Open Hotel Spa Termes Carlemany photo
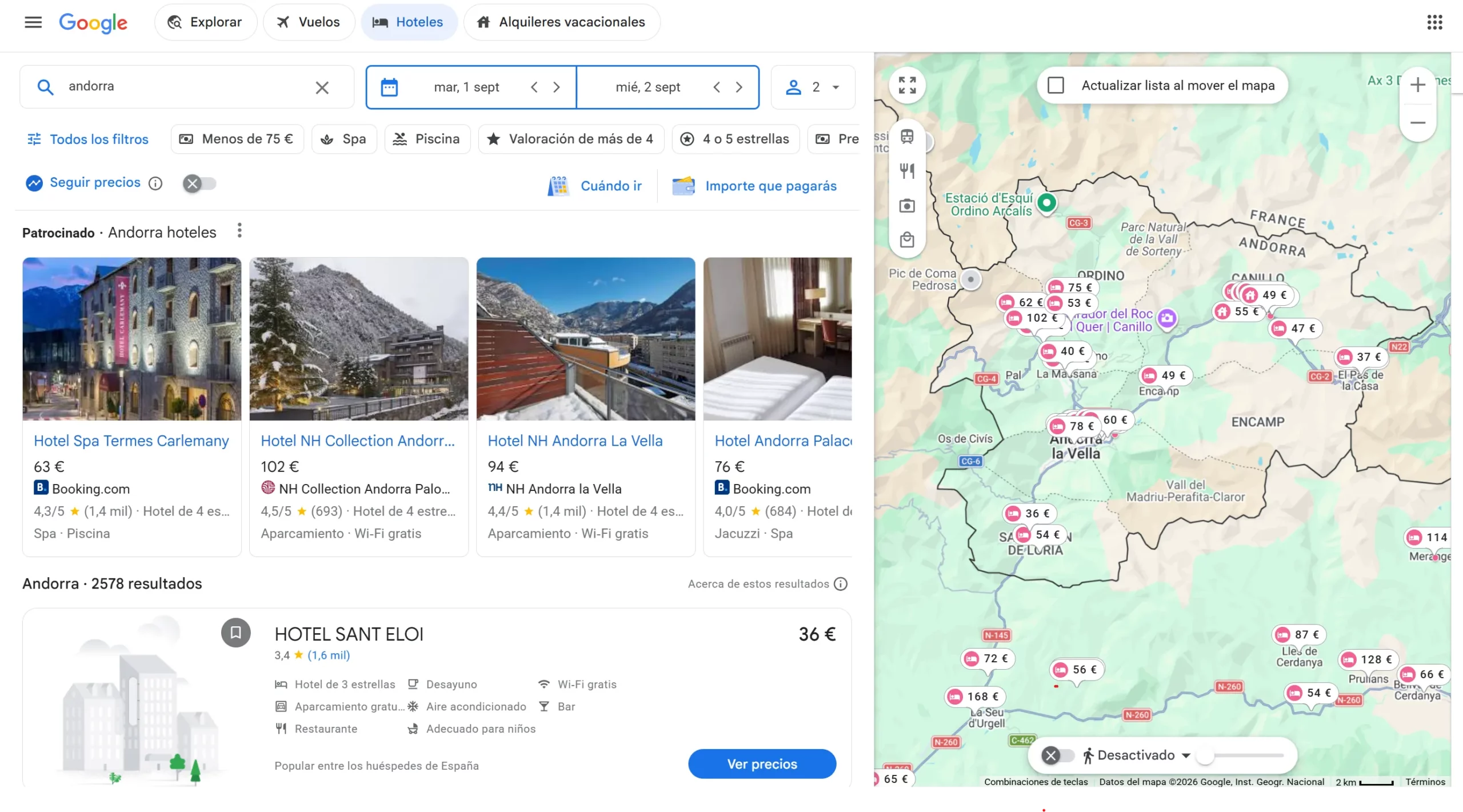This screenshot has width=1463, height=812. click(132, 339)
